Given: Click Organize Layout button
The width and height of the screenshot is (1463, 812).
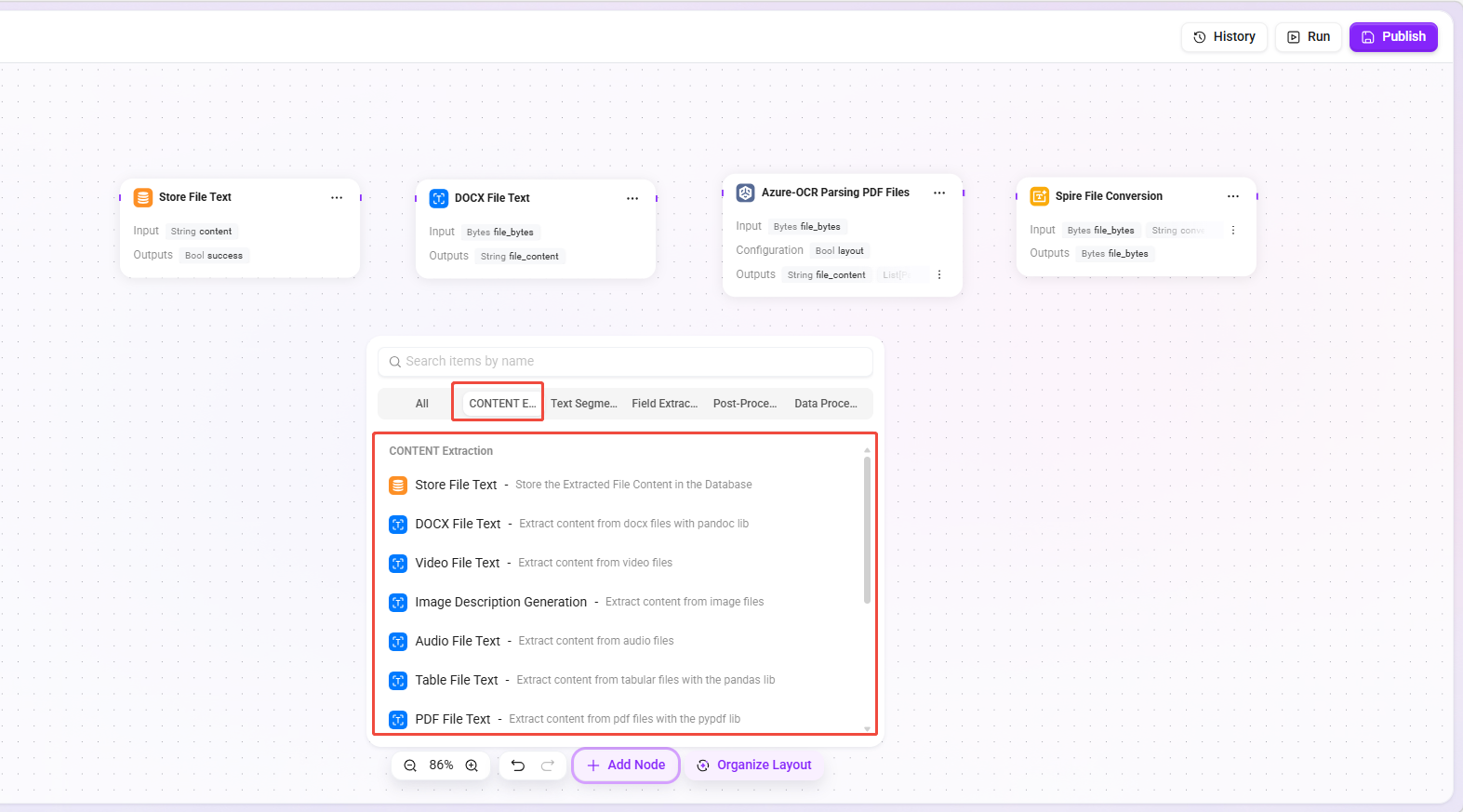Looking at the screenshot, I should [754, 765].
